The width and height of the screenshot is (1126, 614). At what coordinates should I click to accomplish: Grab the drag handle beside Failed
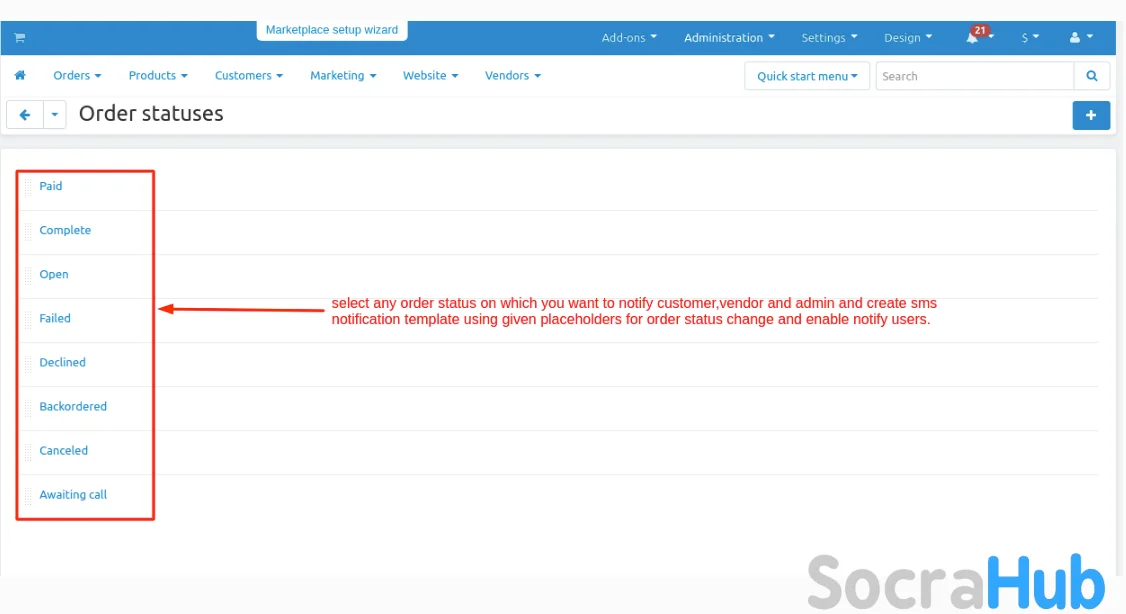29,320
